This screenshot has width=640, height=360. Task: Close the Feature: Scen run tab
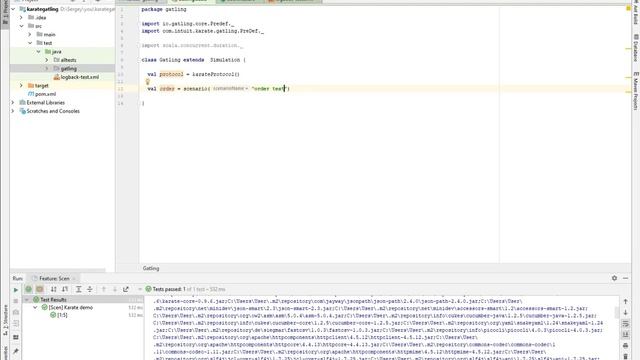point(74,278)
